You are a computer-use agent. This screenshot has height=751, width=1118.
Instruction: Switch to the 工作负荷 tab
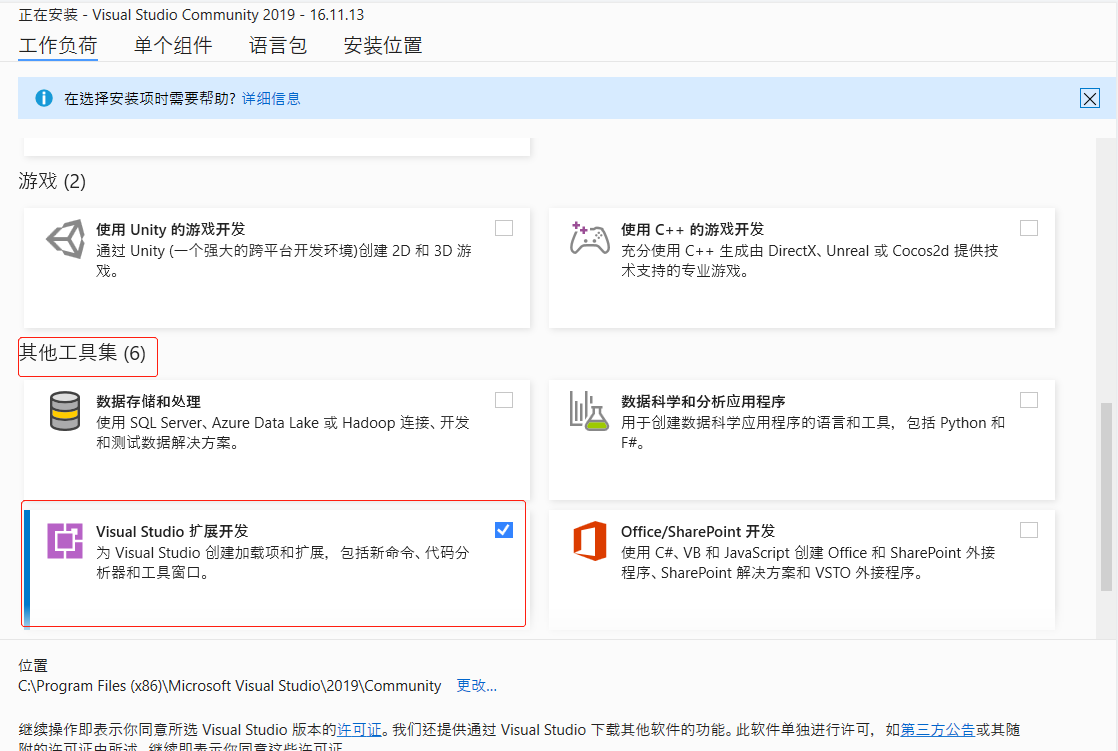tap(58, 46)
